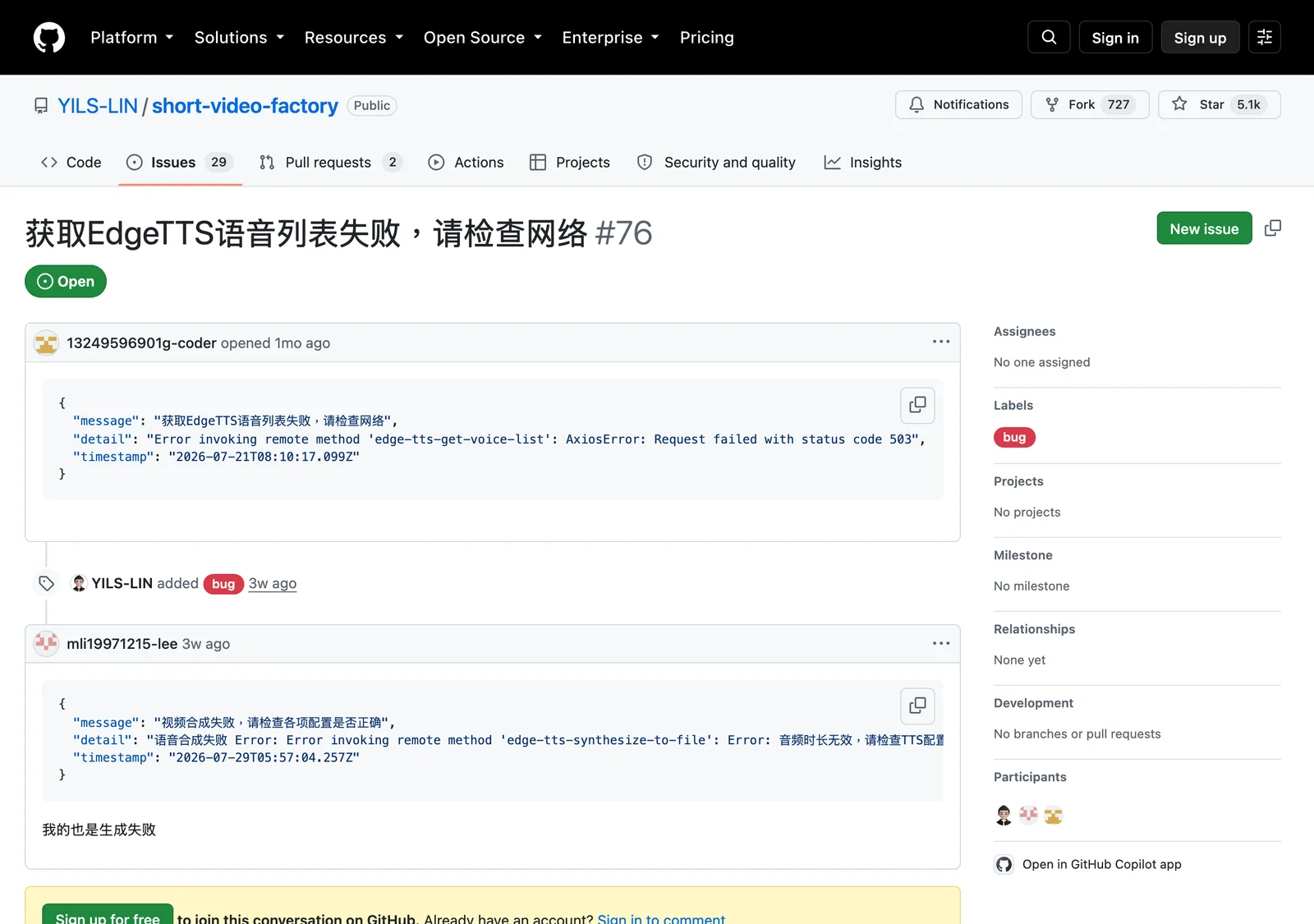Open YILS-LIN link in label event
The width and height of the screenshot is (1314, 924).
tap(122, 583)
